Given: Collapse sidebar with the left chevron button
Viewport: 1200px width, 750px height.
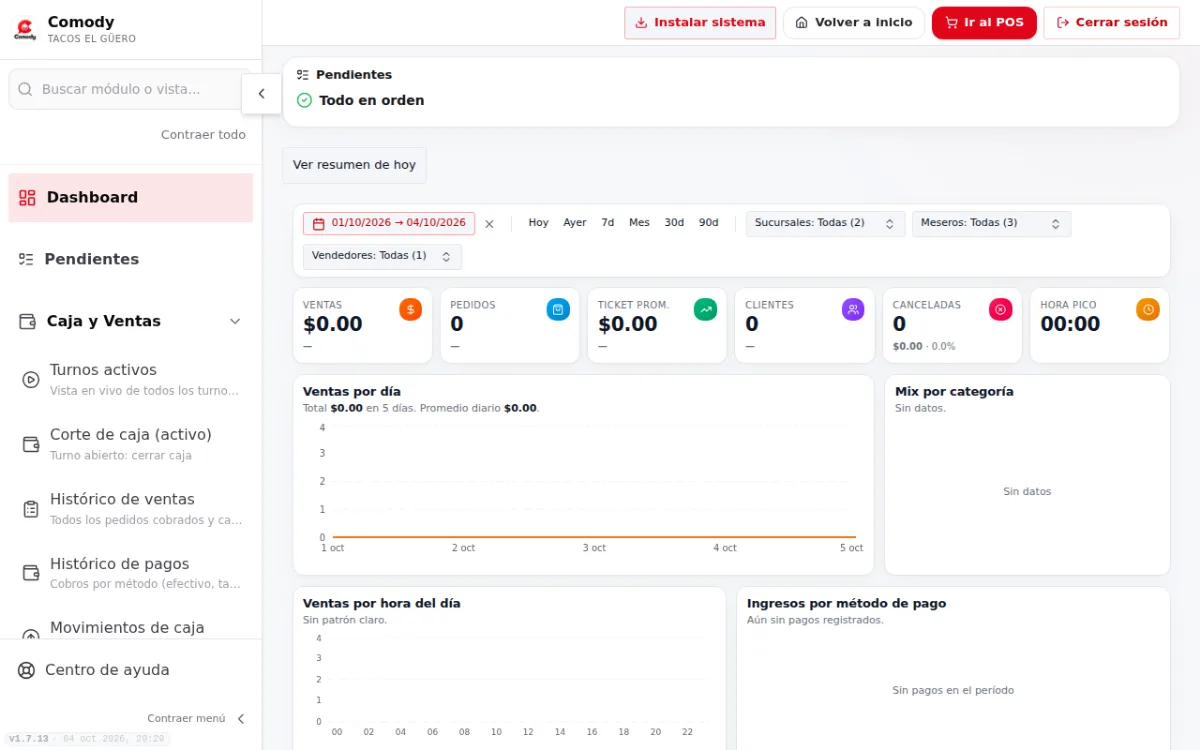Looking at the screenshot, I should click(262, 94).
